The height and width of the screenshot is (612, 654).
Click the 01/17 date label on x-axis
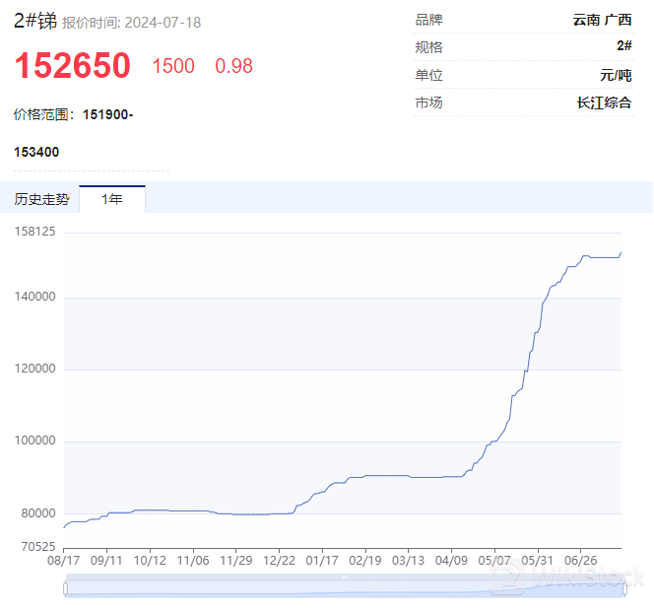pos(322,561)
